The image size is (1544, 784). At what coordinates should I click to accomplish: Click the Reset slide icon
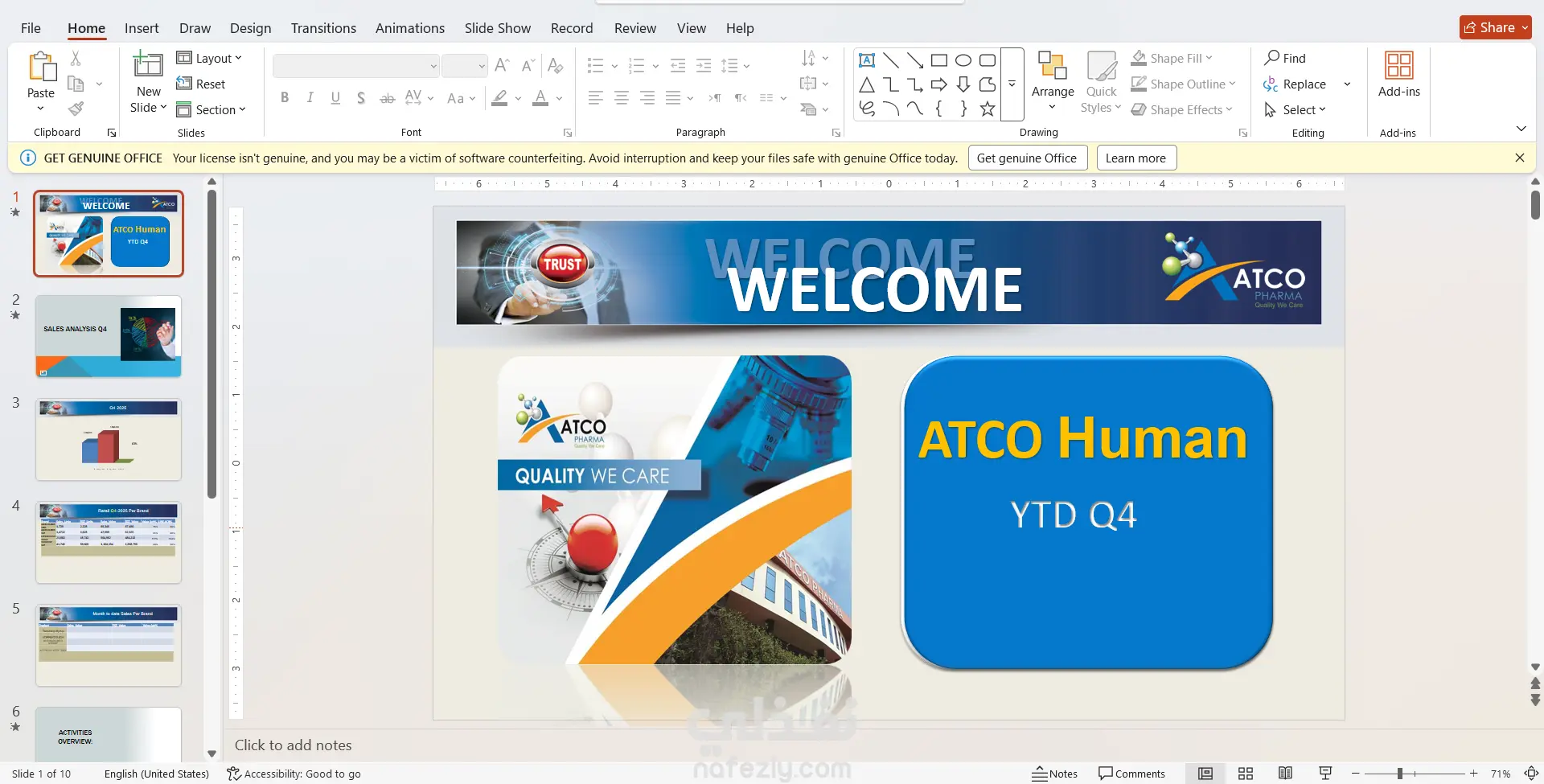coord(184,84)
